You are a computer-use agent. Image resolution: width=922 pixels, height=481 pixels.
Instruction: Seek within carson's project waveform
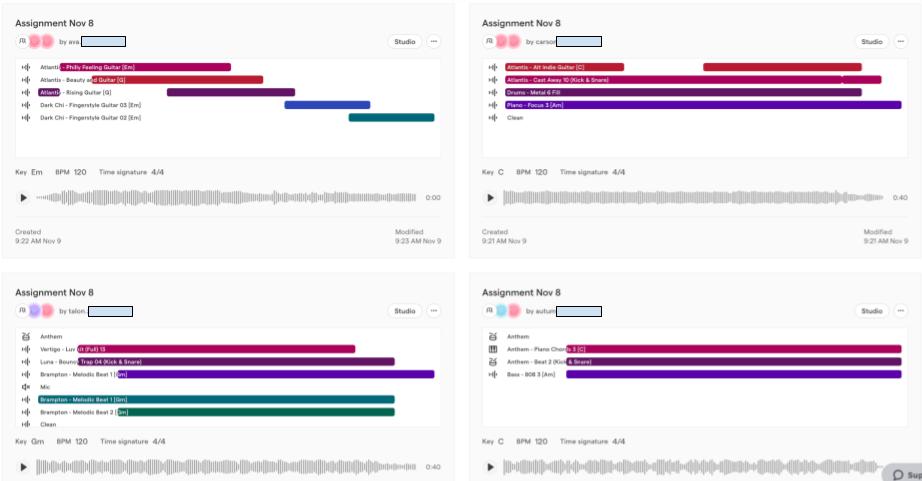(x=693, y=198)
